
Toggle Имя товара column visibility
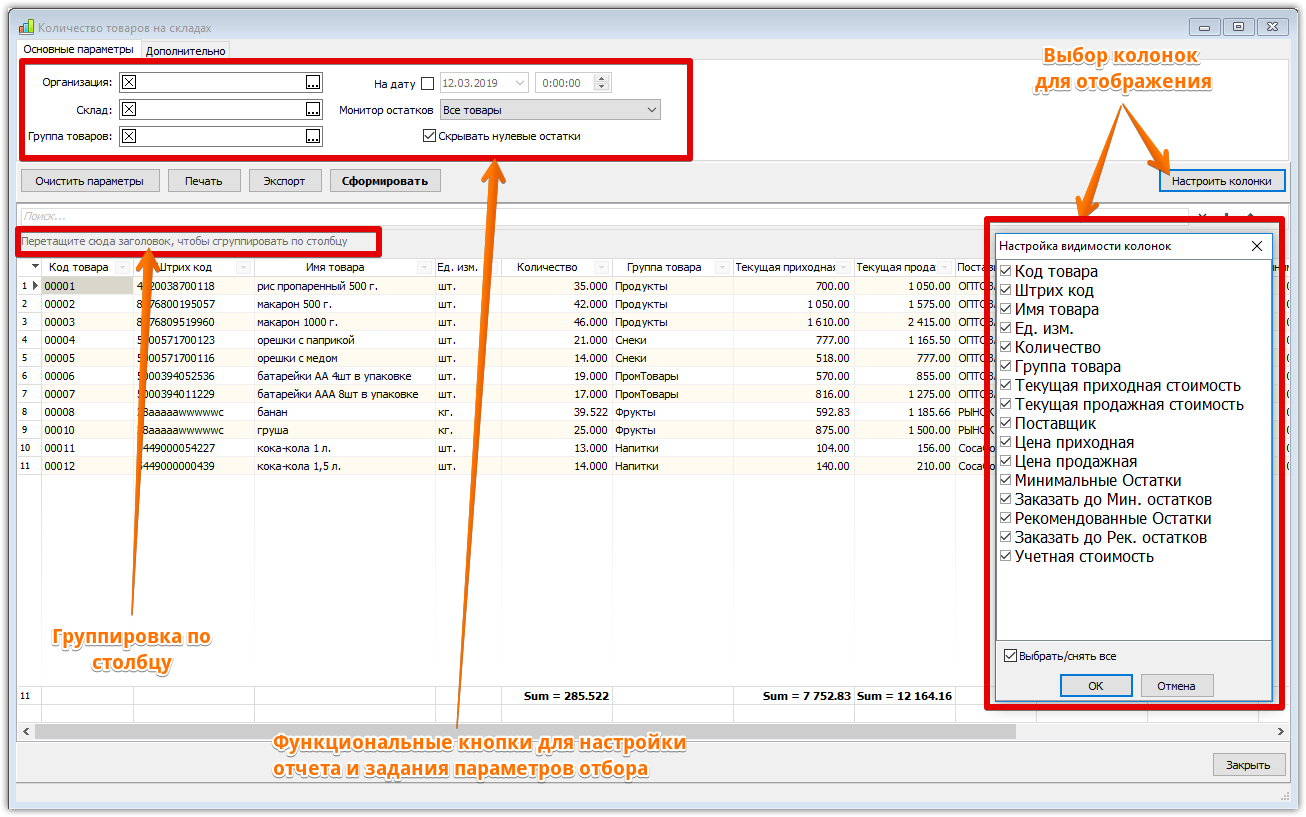pos(1007,310)
